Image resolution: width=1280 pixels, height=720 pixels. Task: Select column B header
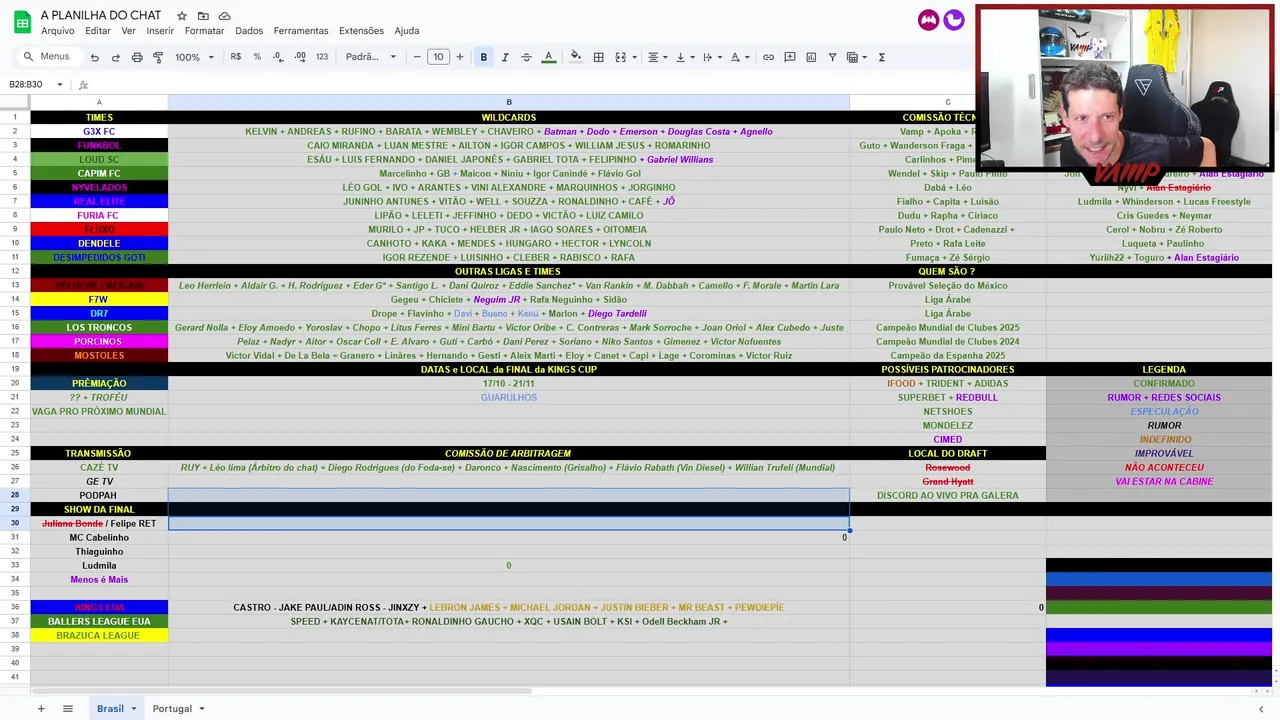point(509,102)
